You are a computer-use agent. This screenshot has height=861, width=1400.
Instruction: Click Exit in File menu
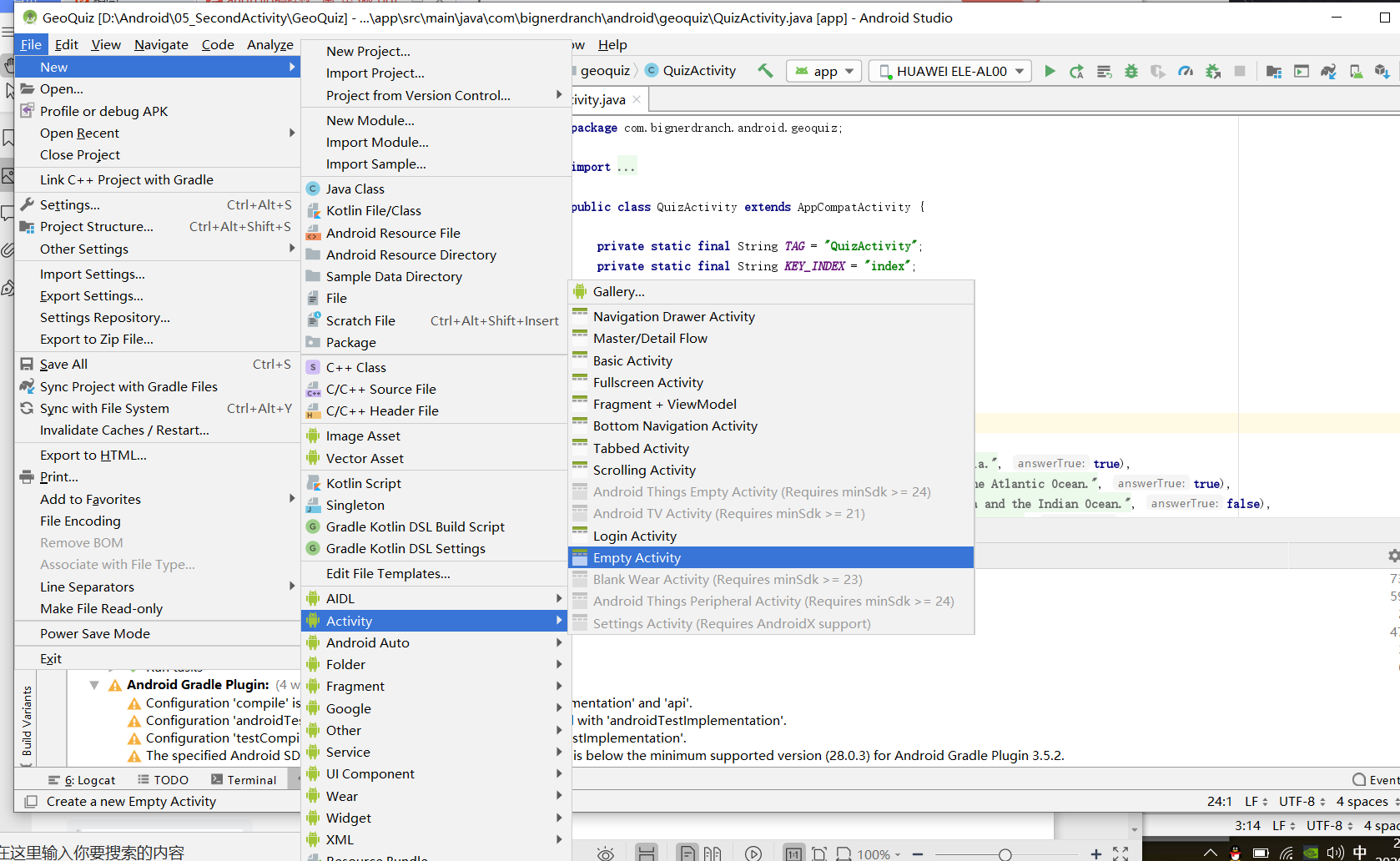pos(158,658)
